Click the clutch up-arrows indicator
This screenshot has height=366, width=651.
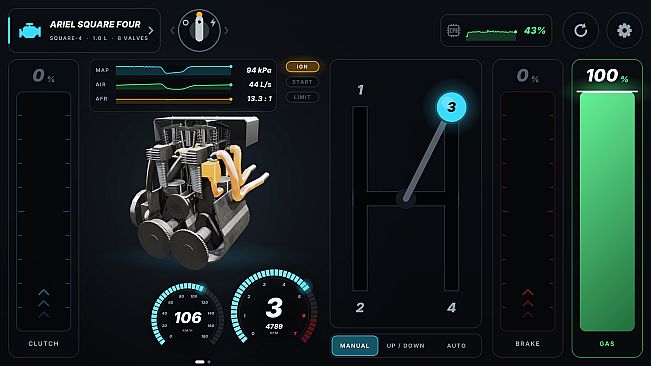click(44, 304)
